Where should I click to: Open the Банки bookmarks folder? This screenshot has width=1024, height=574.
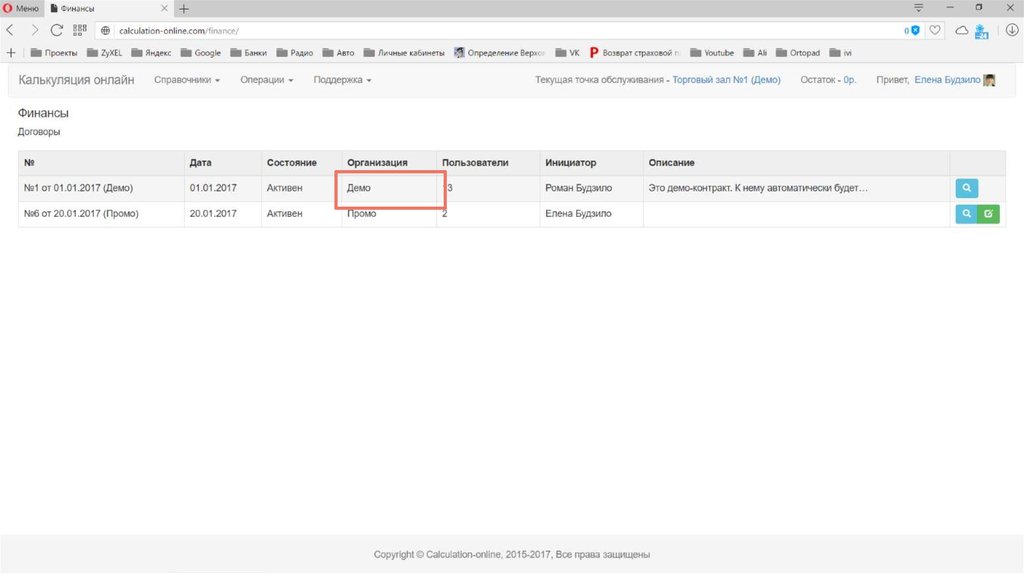(x=248, y=53)
